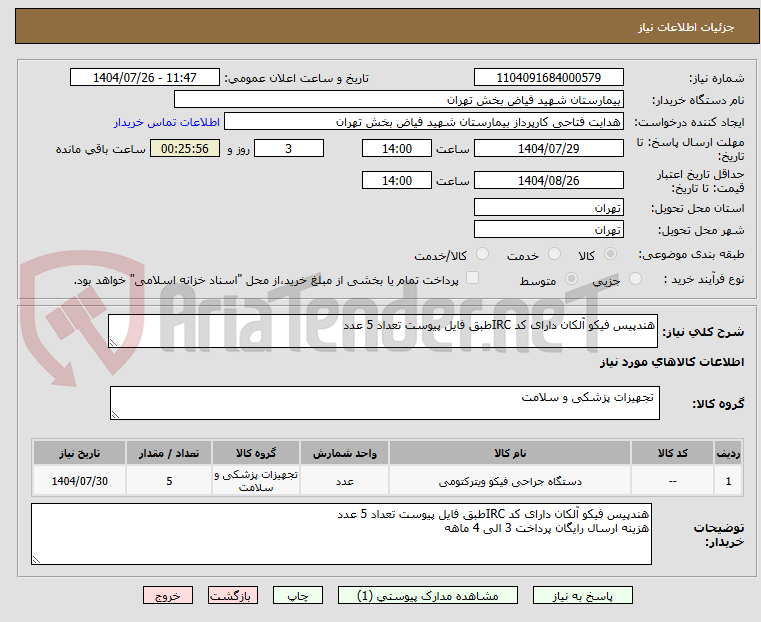Click the چاپ print button
This screenshot has width=761, height=622.
coord(298,595)
